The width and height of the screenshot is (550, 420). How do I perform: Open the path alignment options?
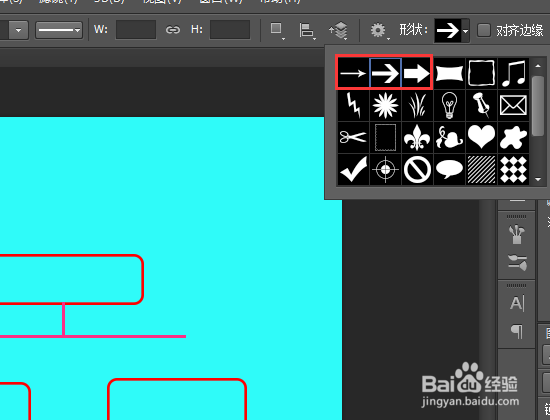307,30
